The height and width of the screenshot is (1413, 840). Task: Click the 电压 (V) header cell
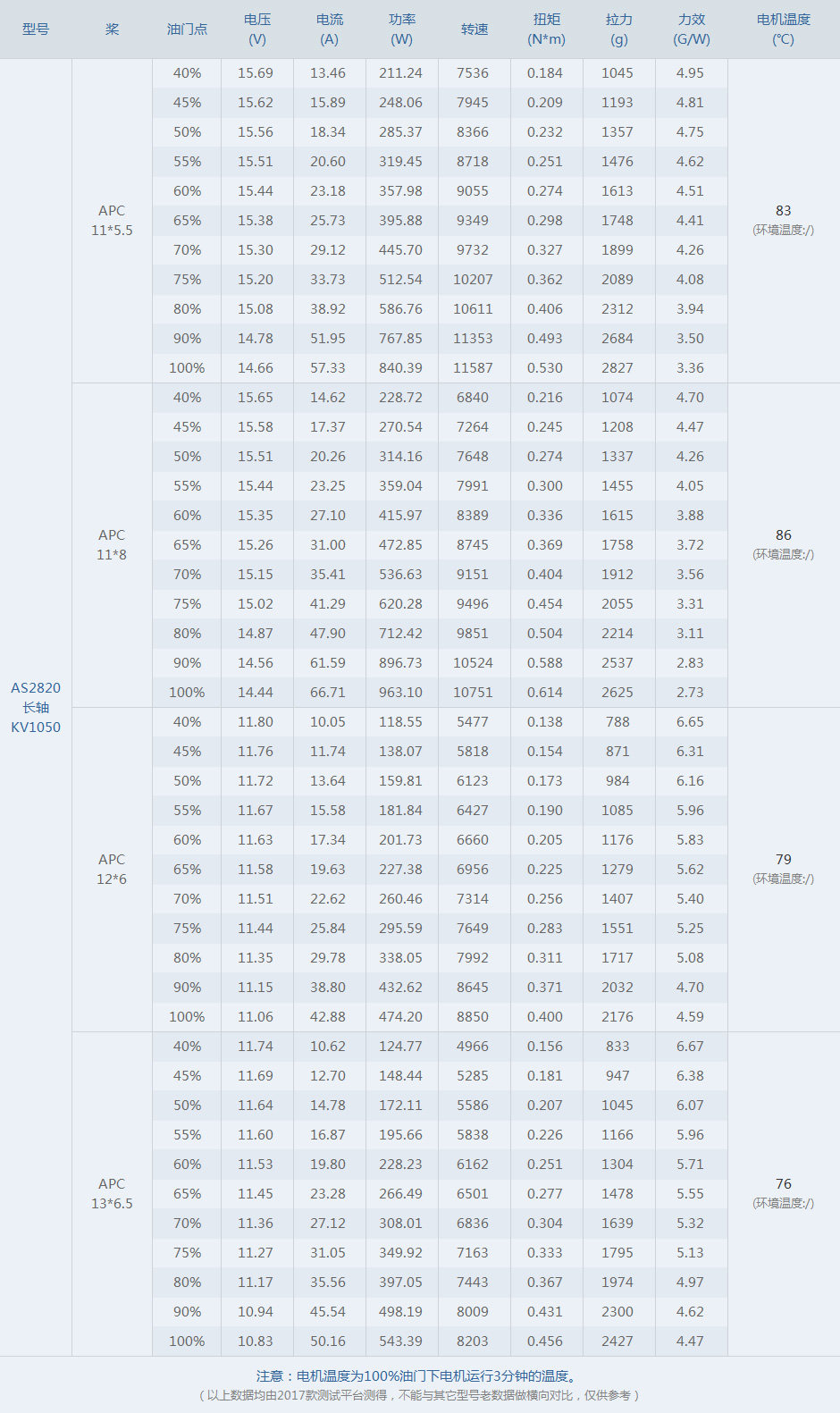pyautogui.click(x=257, y=29)
